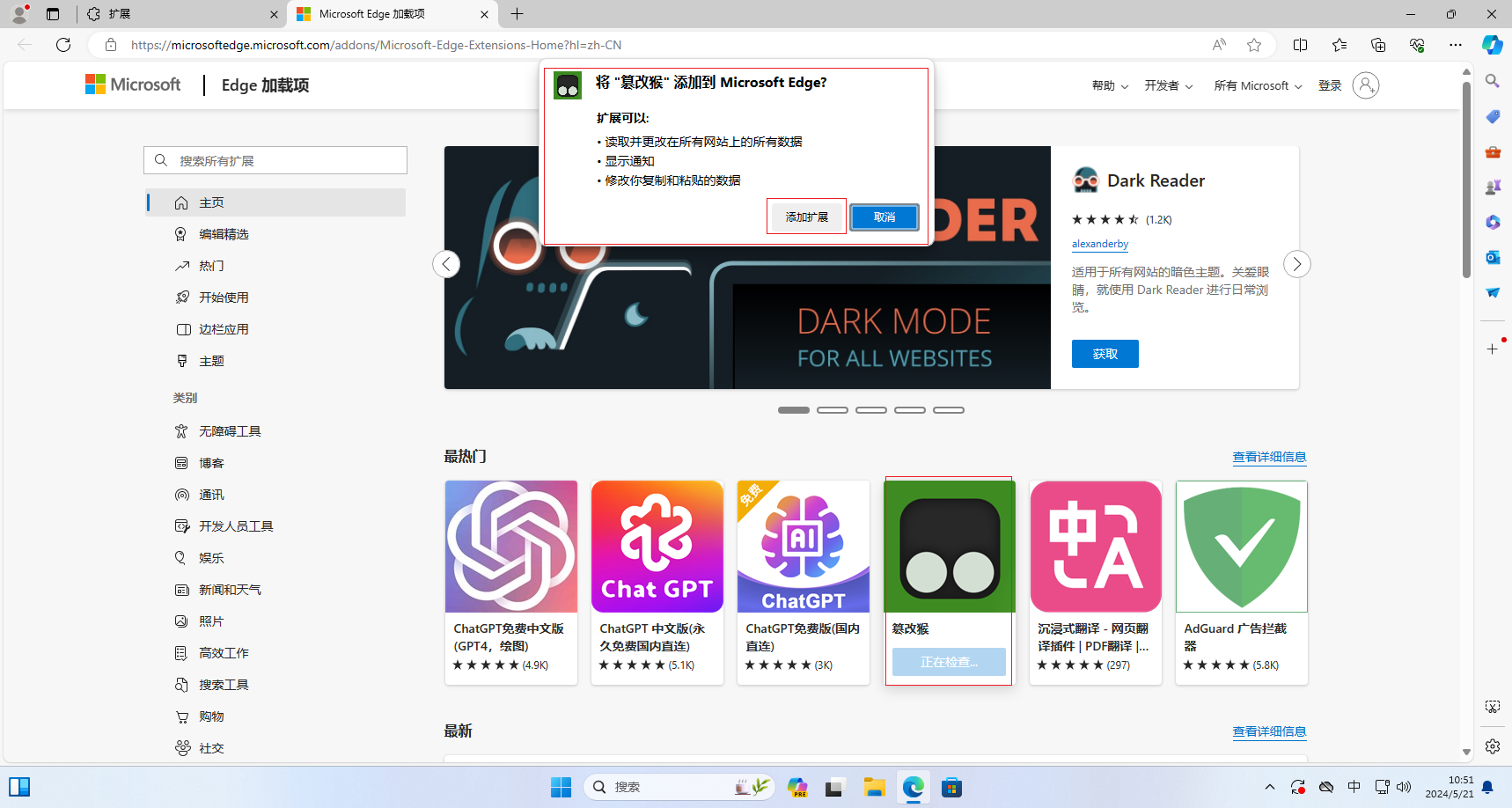Viewport: 1512px width, 808px height.
Task: Select 开始使用 in the sidebar
Action: tap(275, 297)
